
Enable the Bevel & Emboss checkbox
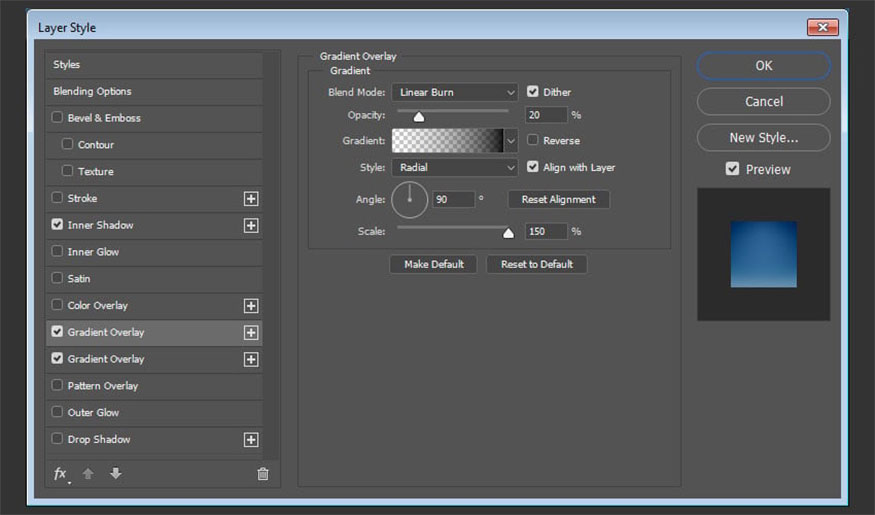(x=57, y=118)
